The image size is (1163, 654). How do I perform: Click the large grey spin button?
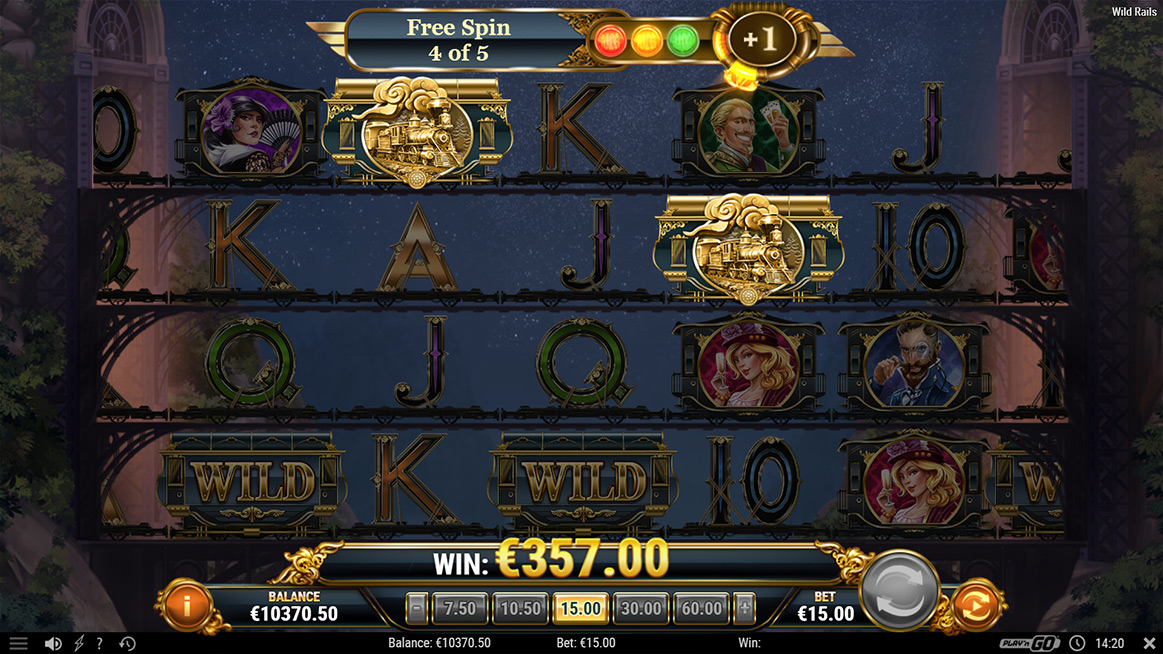[898, 589]
